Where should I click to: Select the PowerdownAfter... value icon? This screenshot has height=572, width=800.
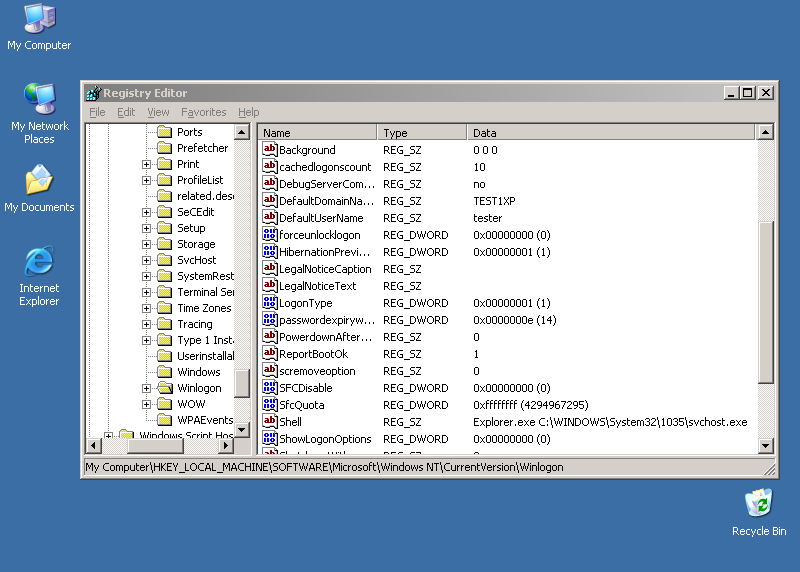269,336
